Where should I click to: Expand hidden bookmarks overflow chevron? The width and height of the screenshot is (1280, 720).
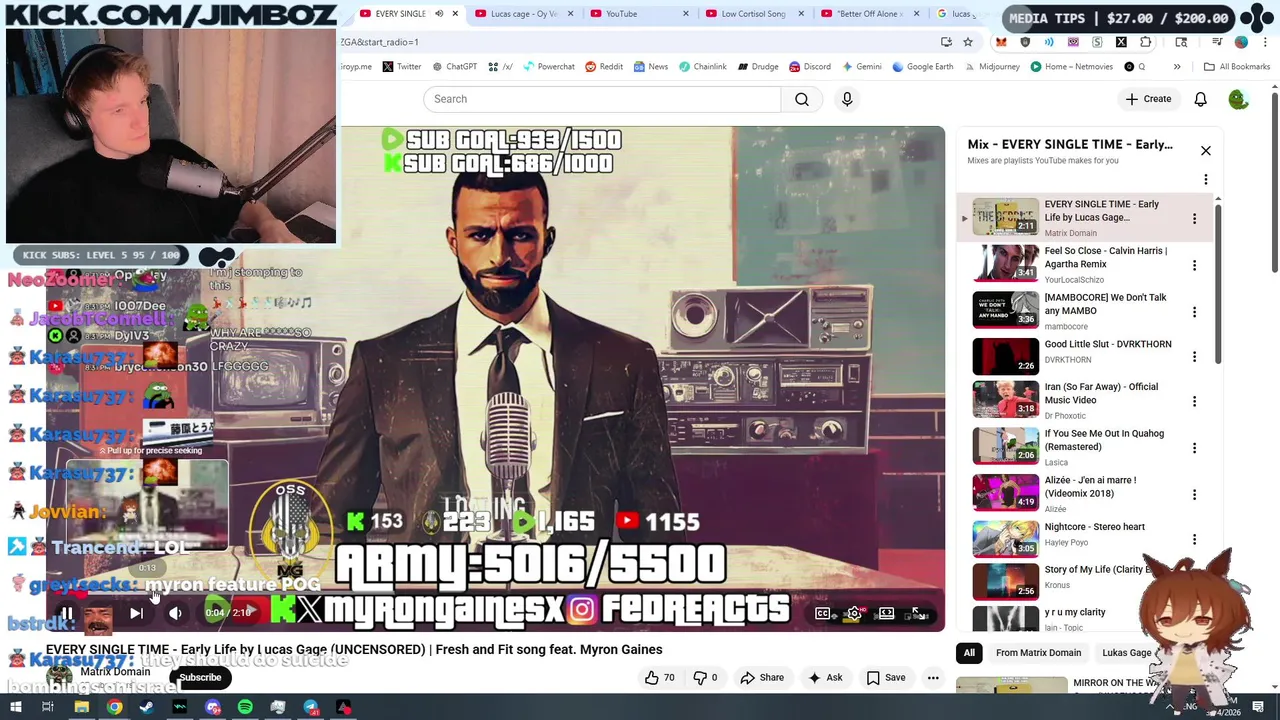click(x=1176, y=67)
